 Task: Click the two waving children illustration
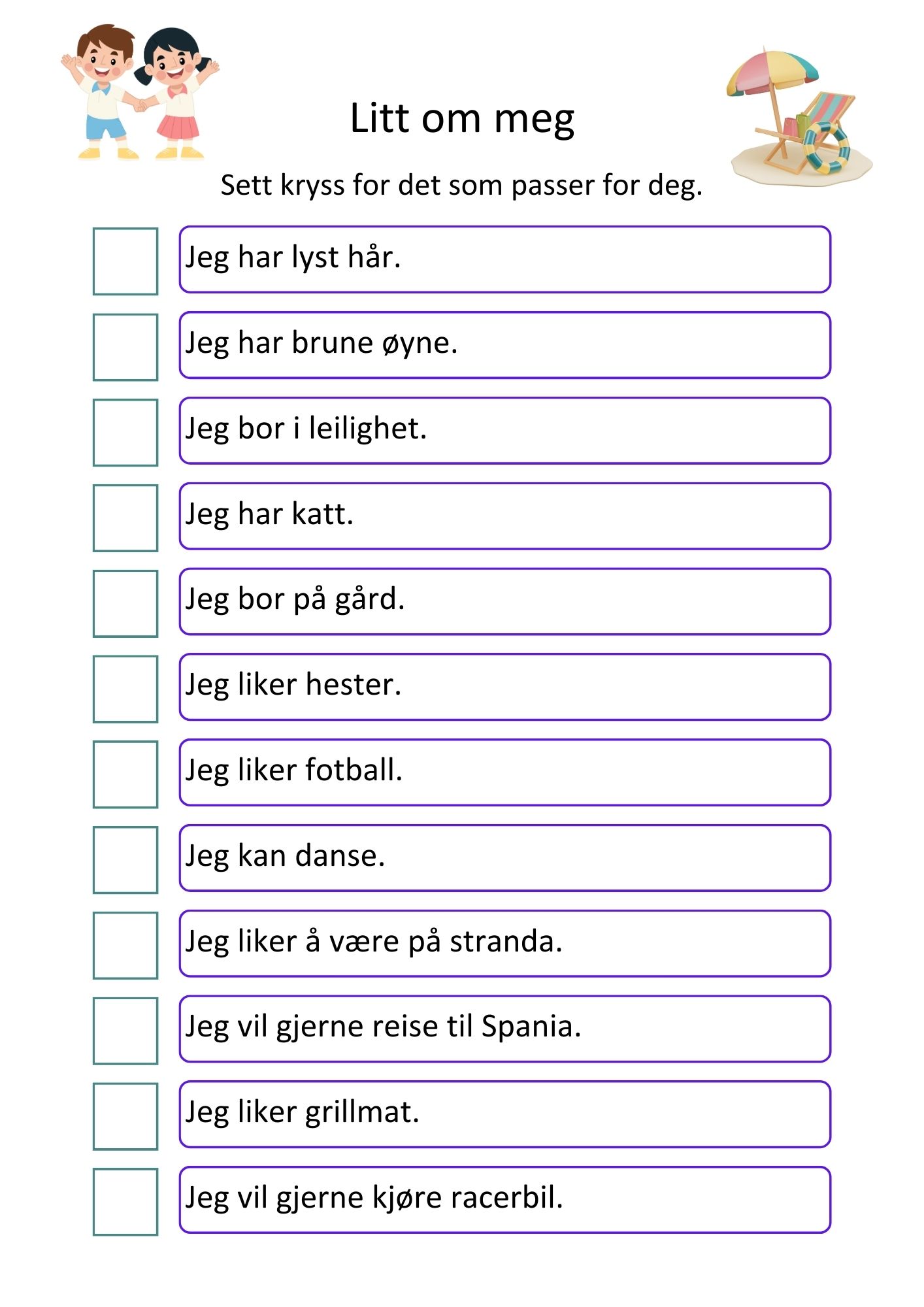coord(140,92)
